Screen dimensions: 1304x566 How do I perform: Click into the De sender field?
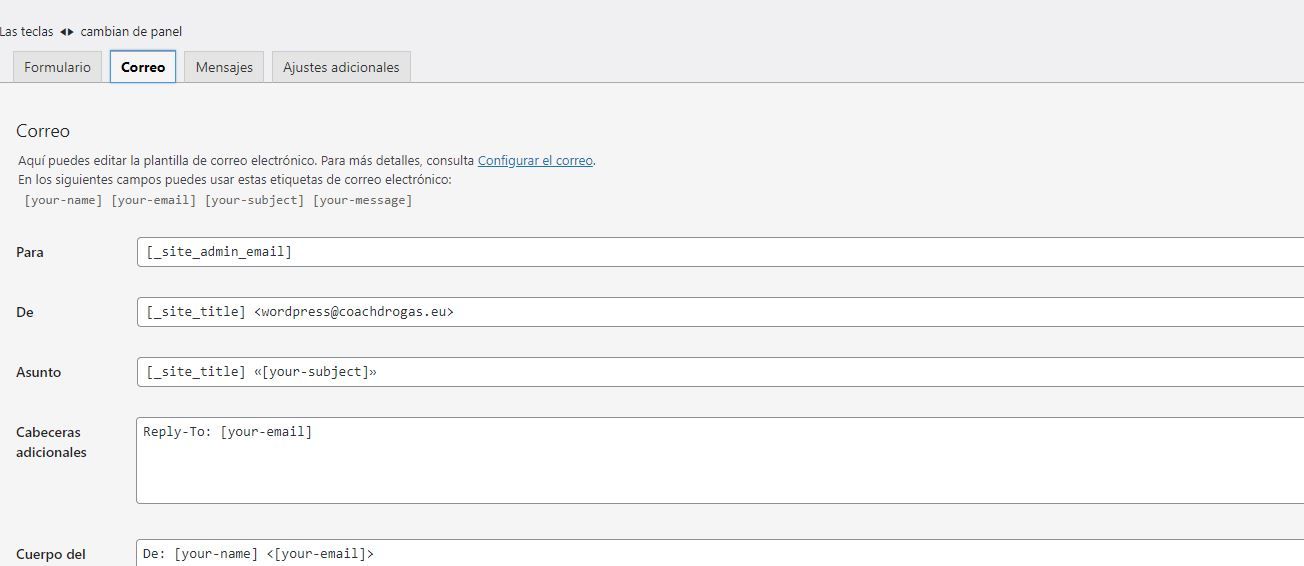[720, 312]
